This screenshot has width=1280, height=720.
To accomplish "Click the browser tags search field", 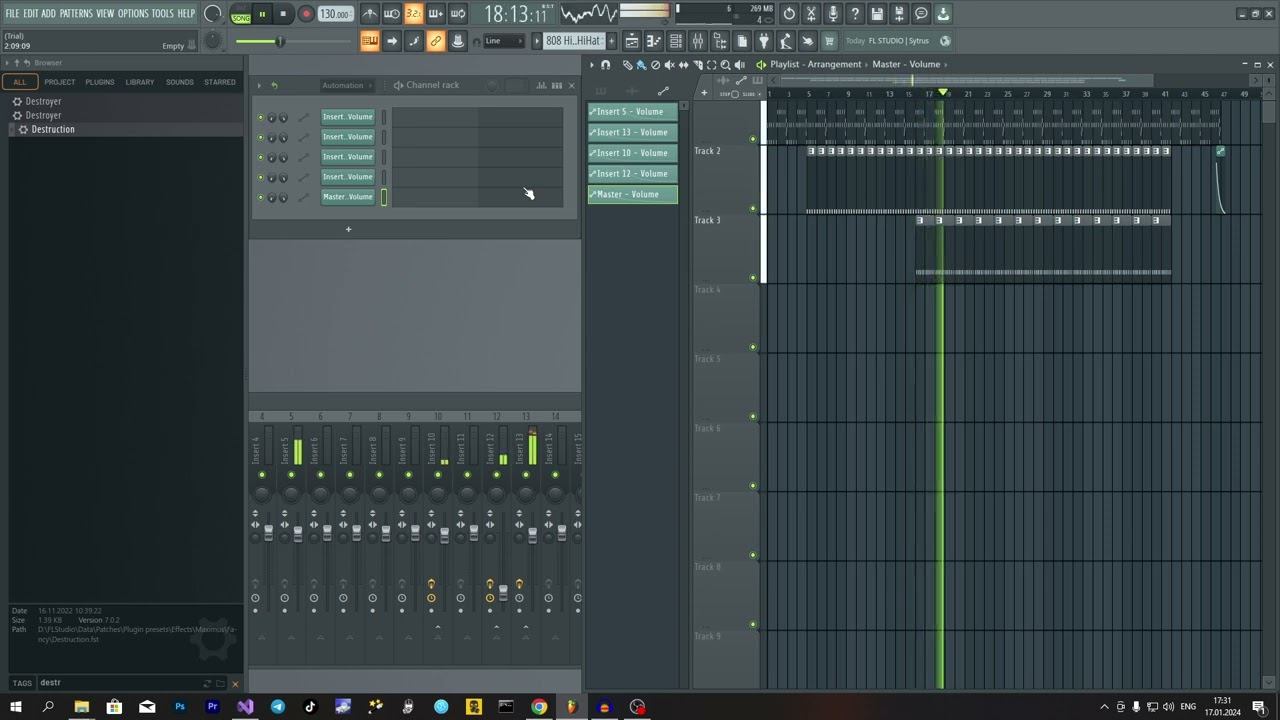I will pyautogui.click(x=120, y=683).
